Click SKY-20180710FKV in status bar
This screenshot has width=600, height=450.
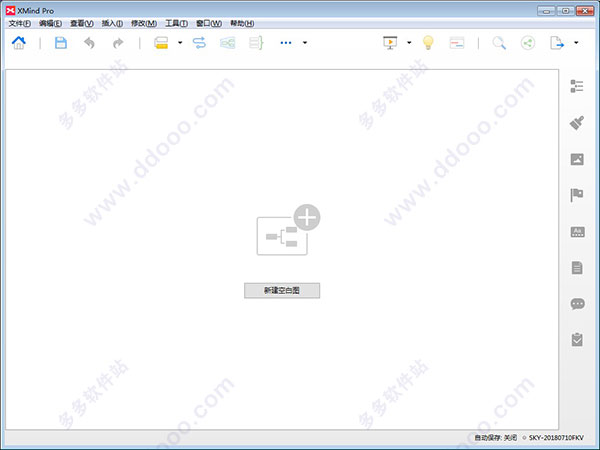point(556,437)
